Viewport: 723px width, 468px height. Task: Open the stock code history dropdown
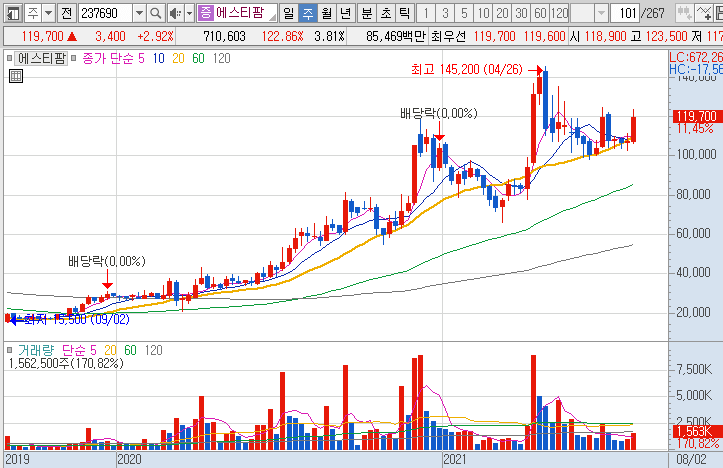pyautogui.click(x=139, y=13)
